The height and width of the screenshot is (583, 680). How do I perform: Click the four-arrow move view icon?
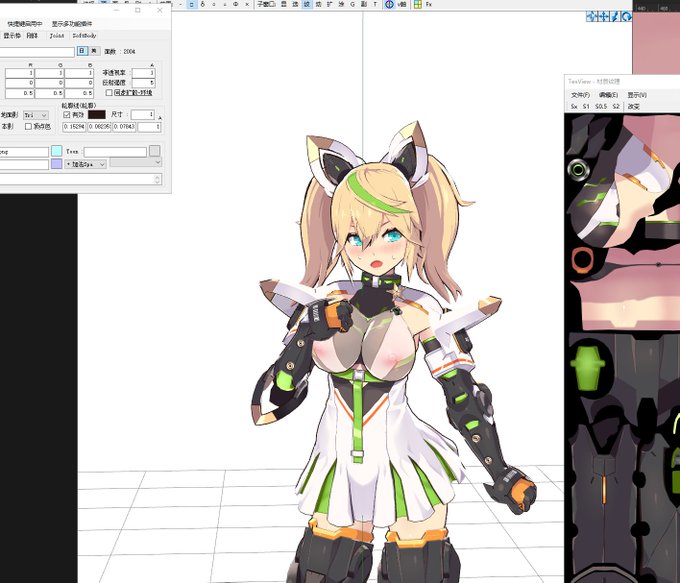coord(603,16)
